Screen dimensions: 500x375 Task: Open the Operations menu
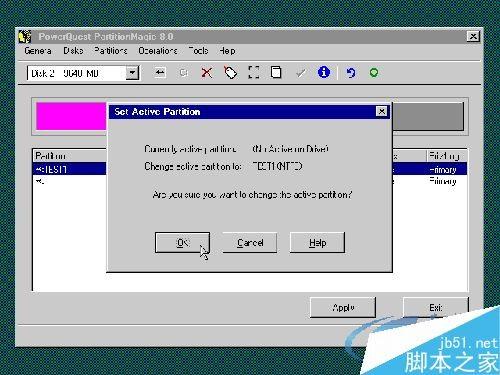click(x=158, y=51)
